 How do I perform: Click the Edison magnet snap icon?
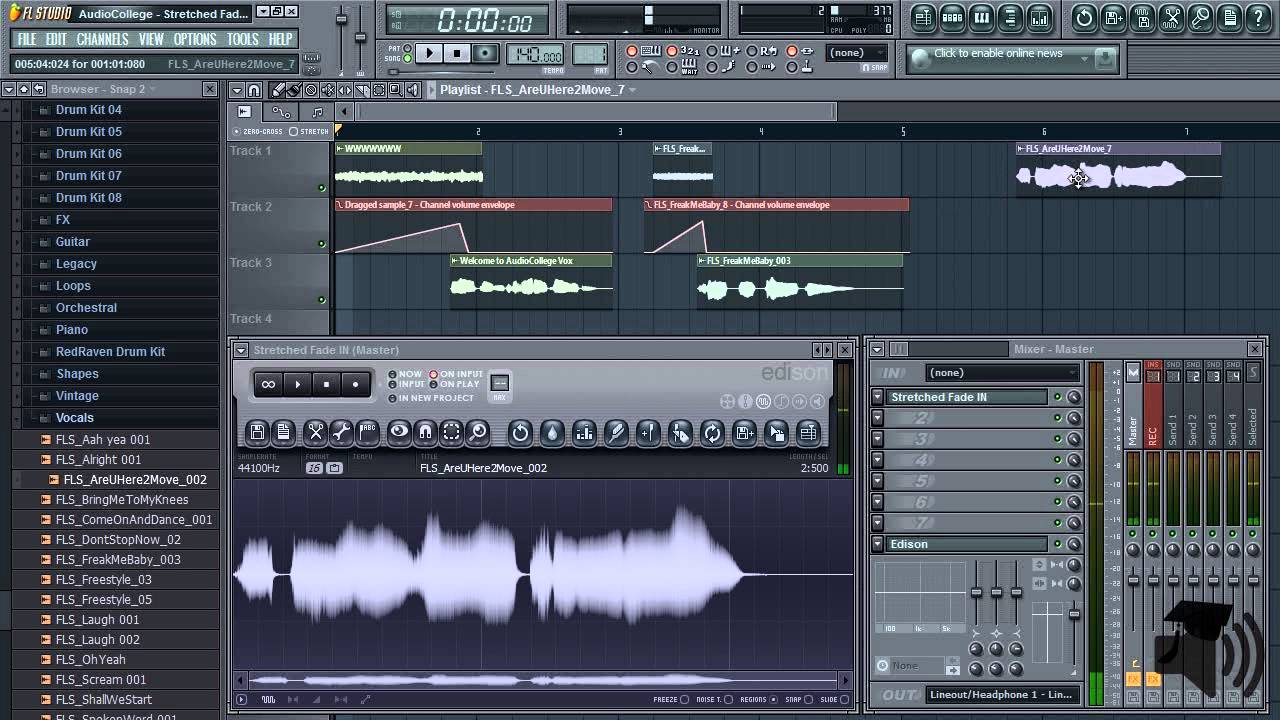click(x=425, y=432)
